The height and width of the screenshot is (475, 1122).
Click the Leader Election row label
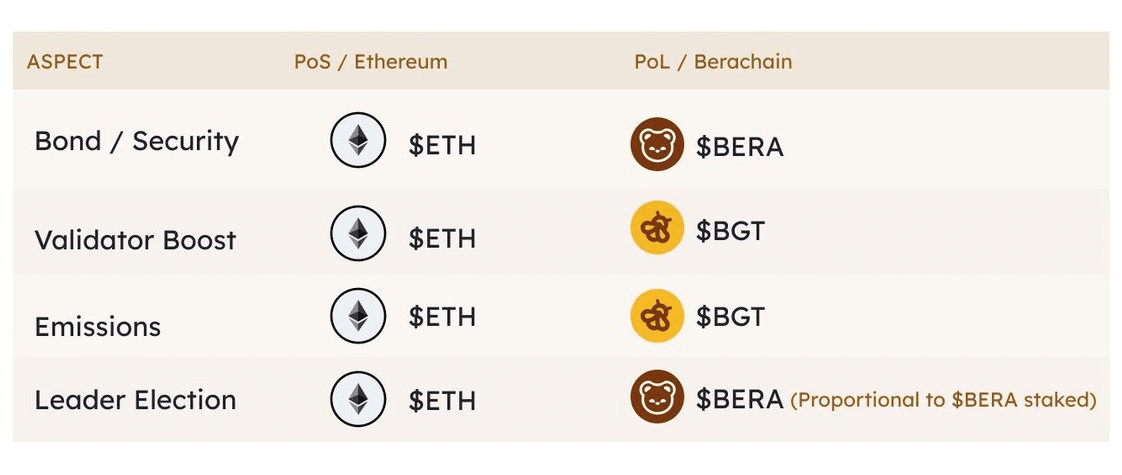coord(135,400)
